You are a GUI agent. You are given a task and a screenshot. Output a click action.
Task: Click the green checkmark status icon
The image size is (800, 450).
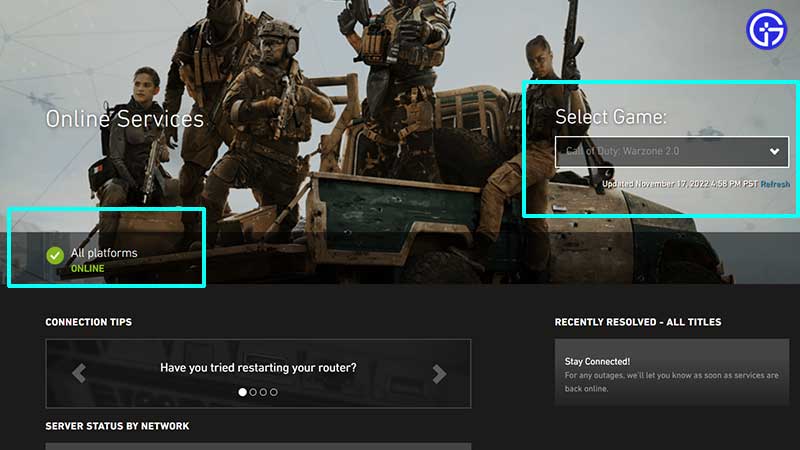tap(55, 255)
